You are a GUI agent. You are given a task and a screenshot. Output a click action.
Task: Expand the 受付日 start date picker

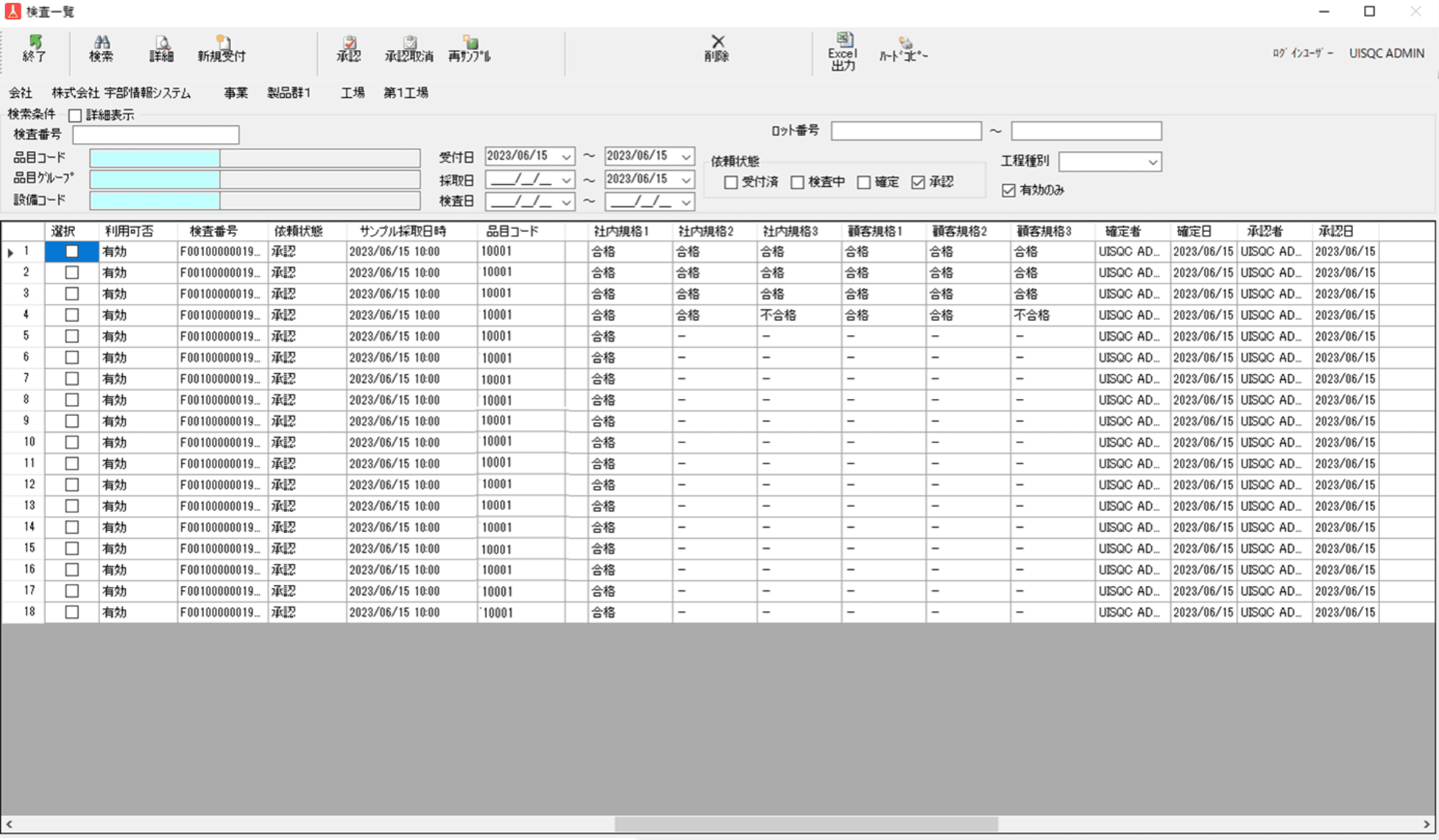pos(566,156)
